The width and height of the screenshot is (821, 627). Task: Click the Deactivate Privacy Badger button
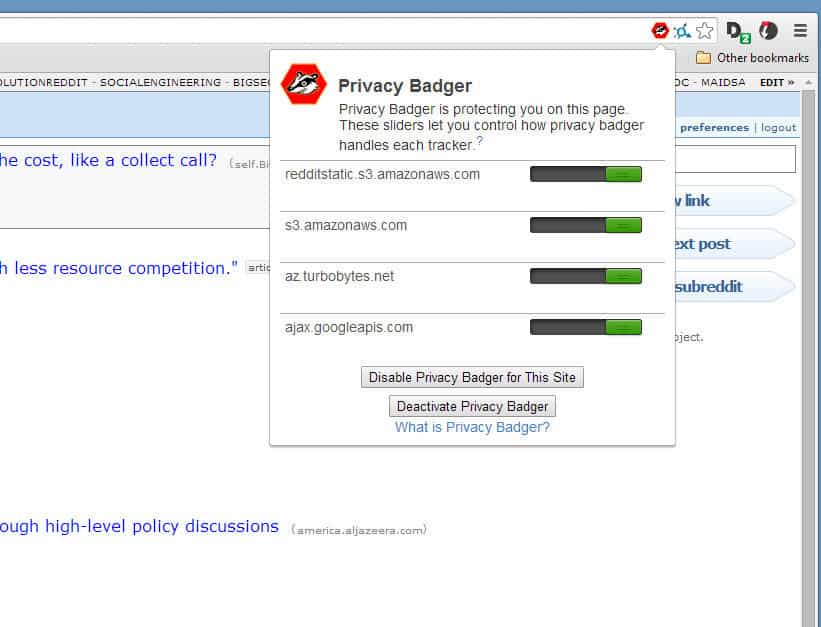pos(472,406)
